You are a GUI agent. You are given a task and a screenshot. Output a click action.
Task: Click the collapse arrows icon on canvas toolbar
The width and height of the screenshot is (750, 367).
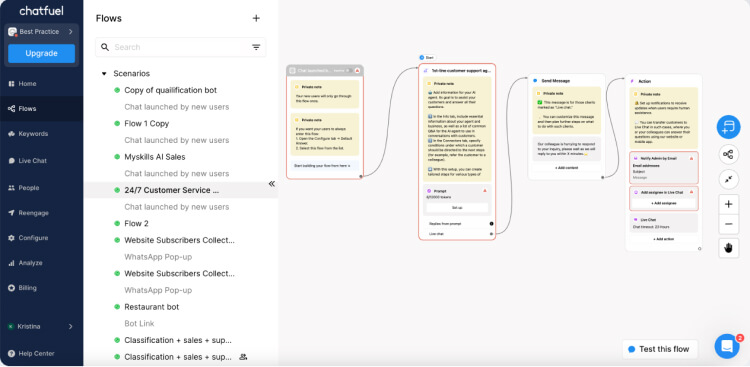pos(728,179)
